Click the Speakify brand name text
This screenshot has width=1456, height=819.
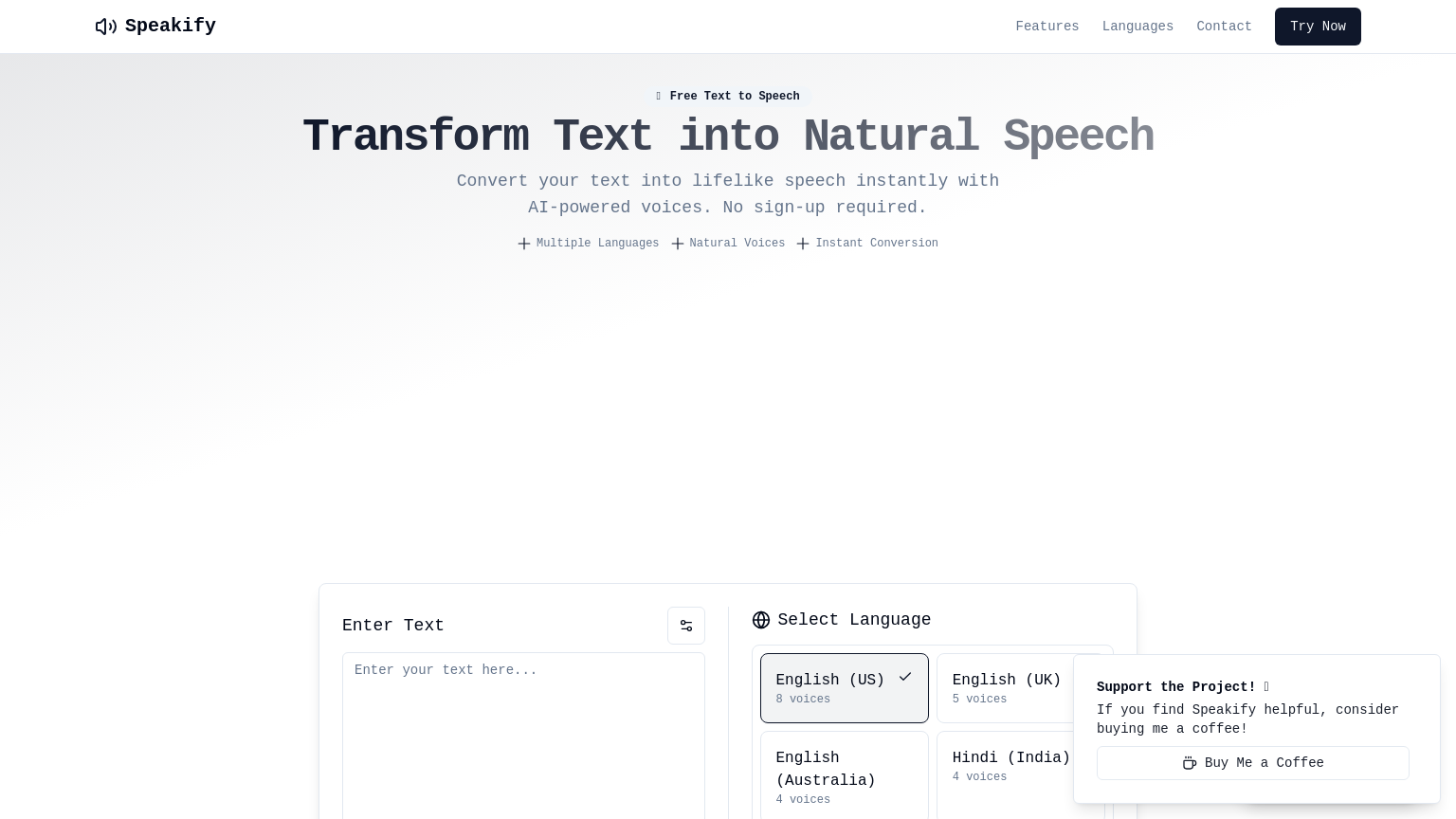coord(171,27)
